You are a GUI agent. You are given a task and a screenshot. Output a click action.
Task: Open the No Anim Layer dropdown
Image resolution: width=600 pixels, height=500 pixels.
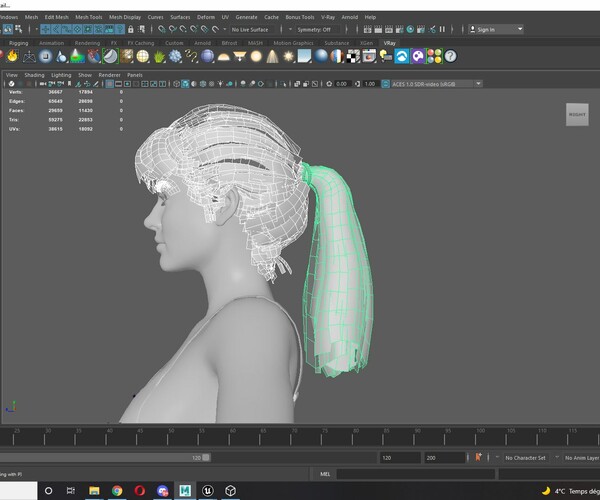[582, 458]
